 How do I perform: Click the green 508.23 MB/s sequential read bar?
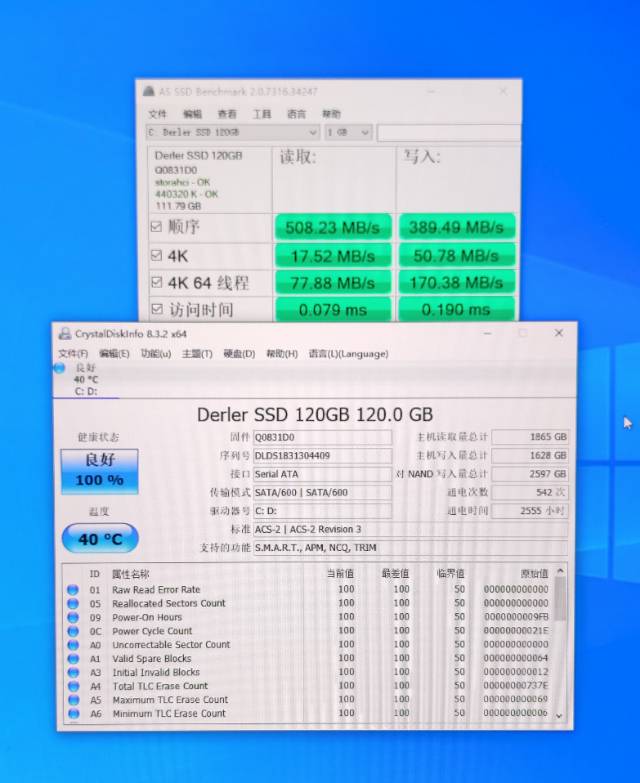[x=332, y=227]
